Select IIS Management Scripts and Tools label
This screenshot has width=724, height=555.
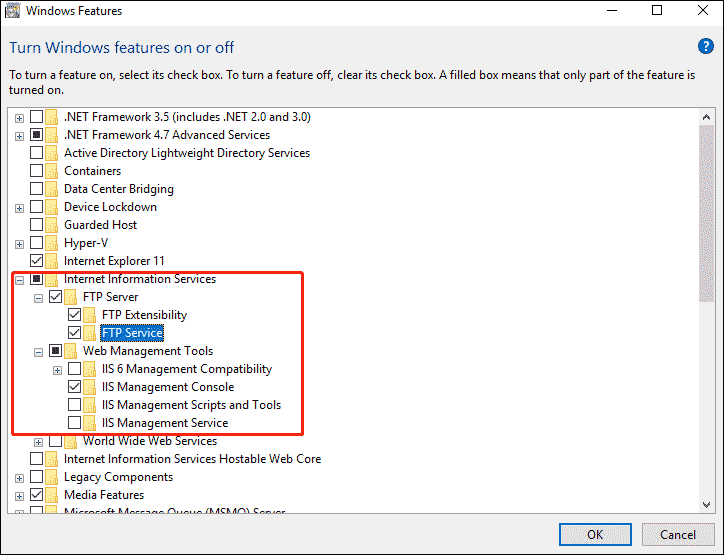[191, 405]
